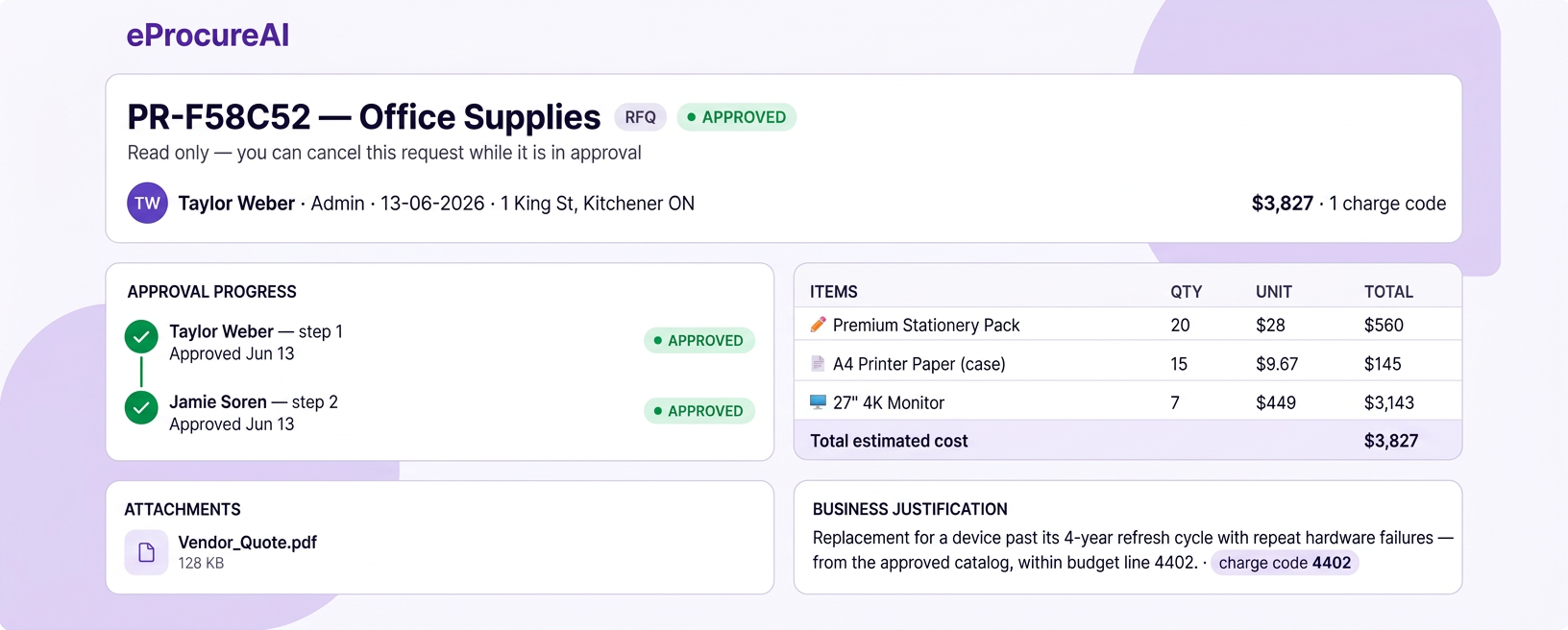The image size is (1568, 630).
Task: Click the $560 total cell
Action: [x=1384, y=326]
